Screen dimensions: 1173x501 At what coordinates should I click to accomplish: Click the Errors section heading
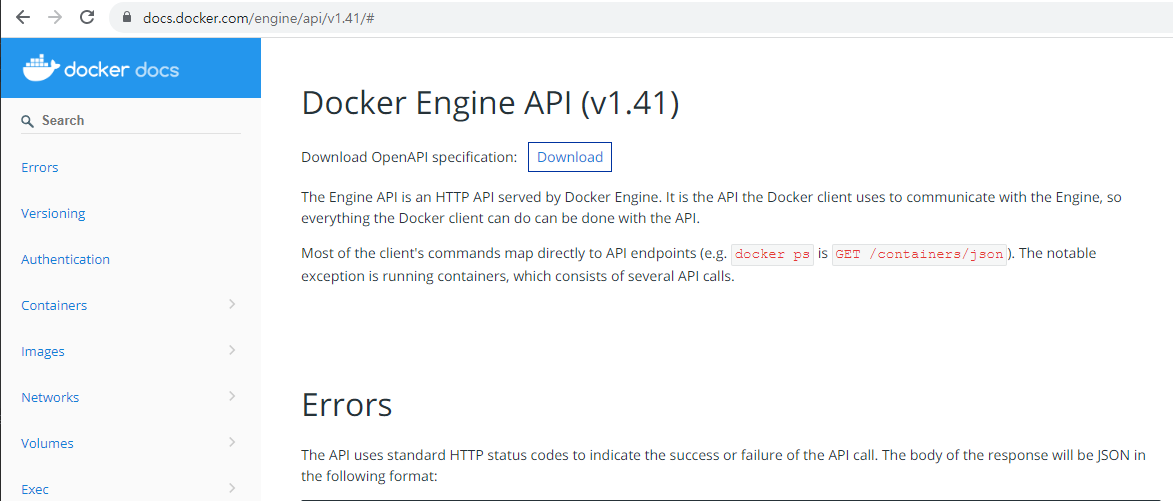[346, 405]
